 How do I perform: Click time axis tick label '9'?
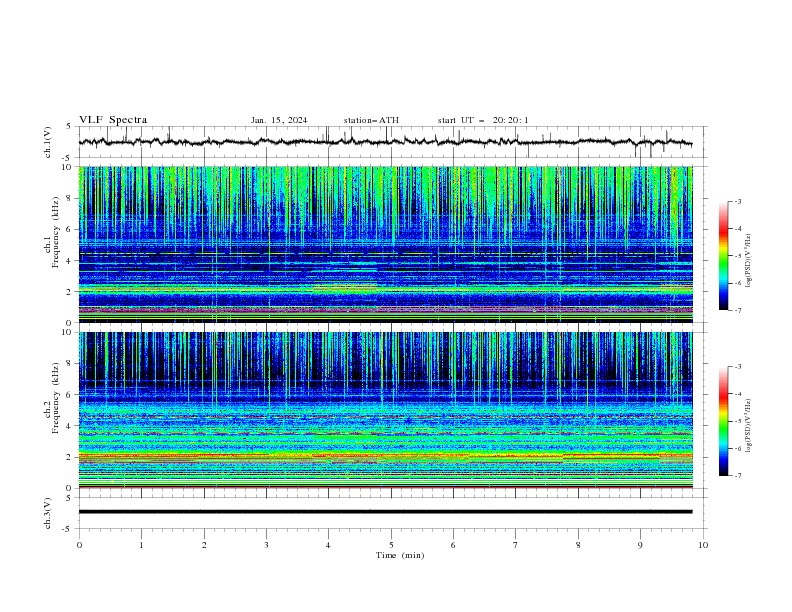pyautogui.click(x=640, y=545)
